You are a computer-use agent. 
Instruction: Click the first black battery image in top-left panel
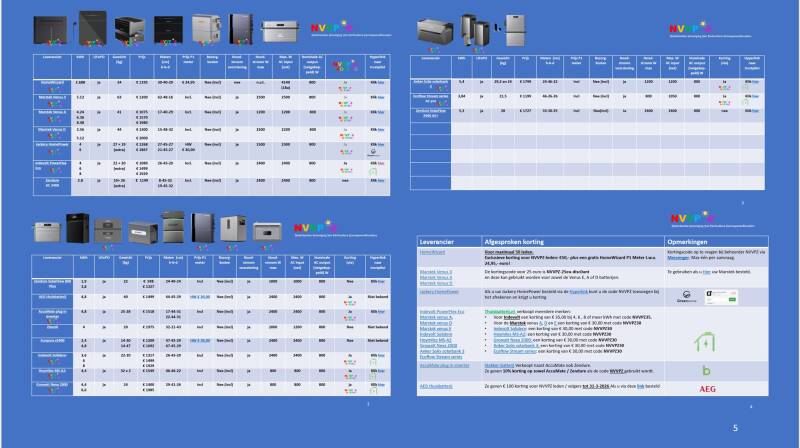click(x=50, y=31)
